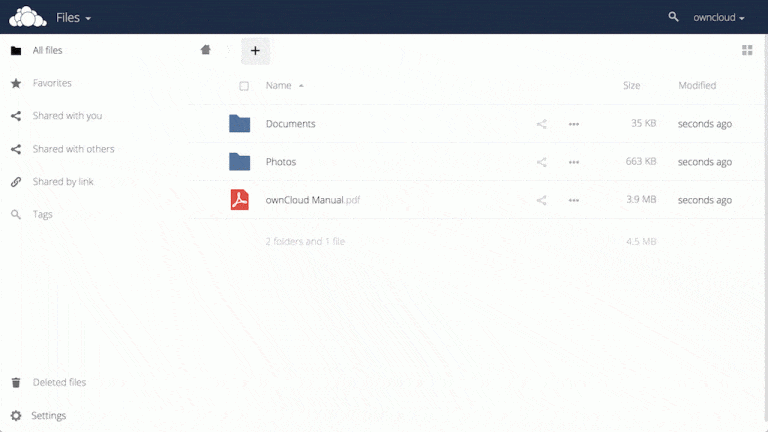This screenshot has height=432, width=768.
Task: Toggle the select all files checkbox
Action: (x=244, y=86)
